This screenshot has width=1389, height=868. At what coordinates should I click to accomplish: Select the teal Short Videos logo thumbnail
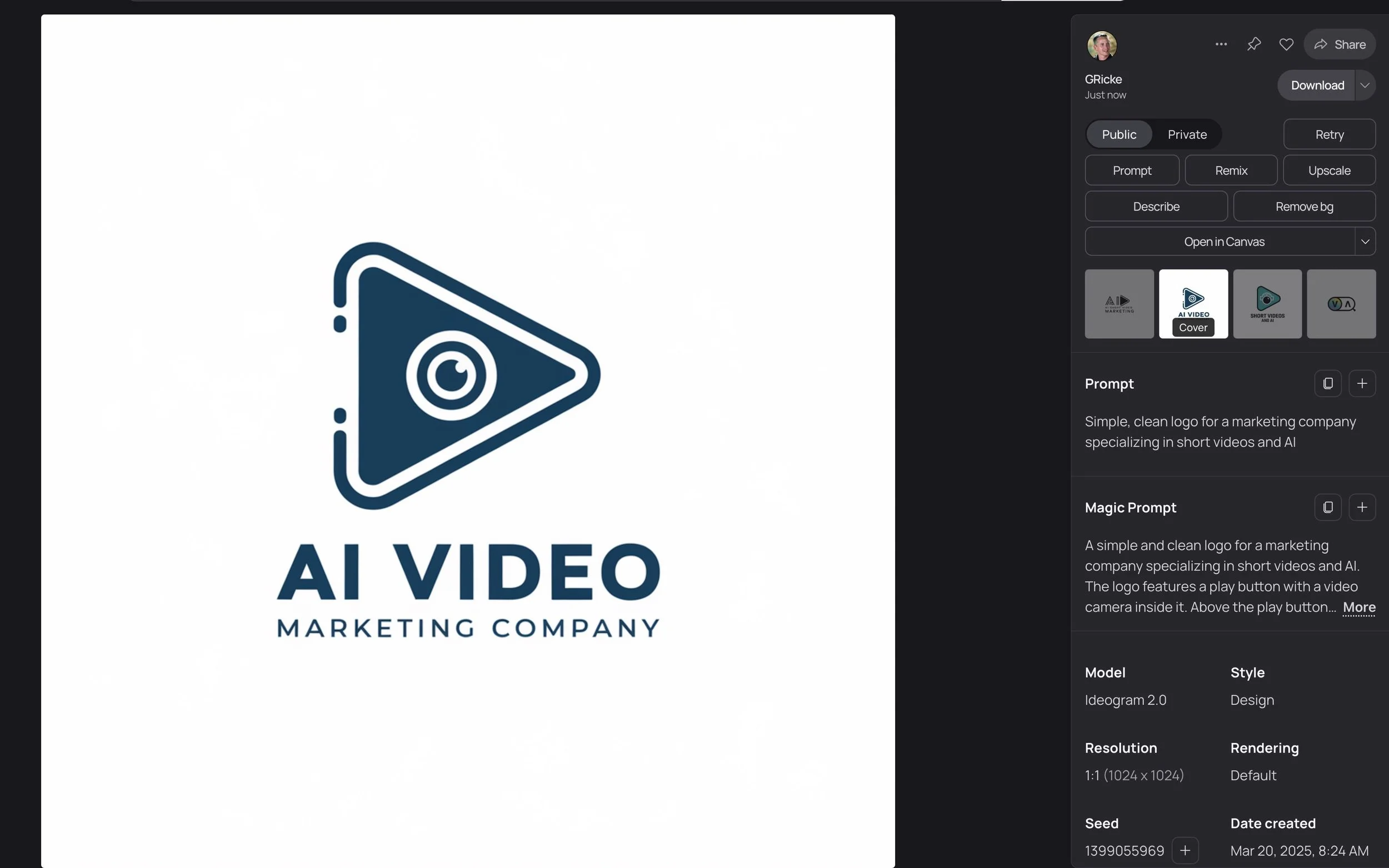1267,304
